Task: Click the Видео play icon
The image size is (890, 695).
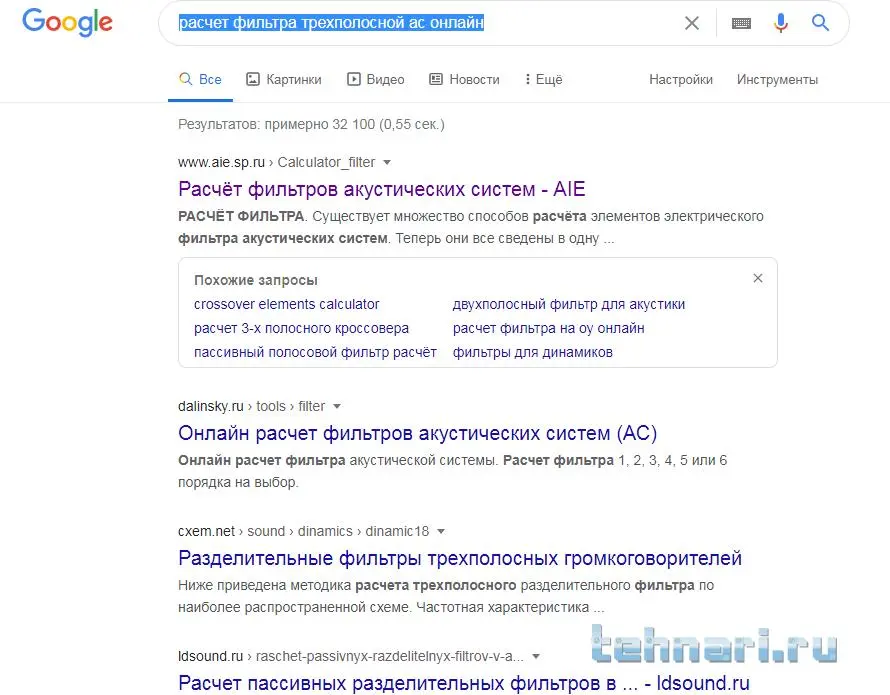Action: (x=354, y=79)
